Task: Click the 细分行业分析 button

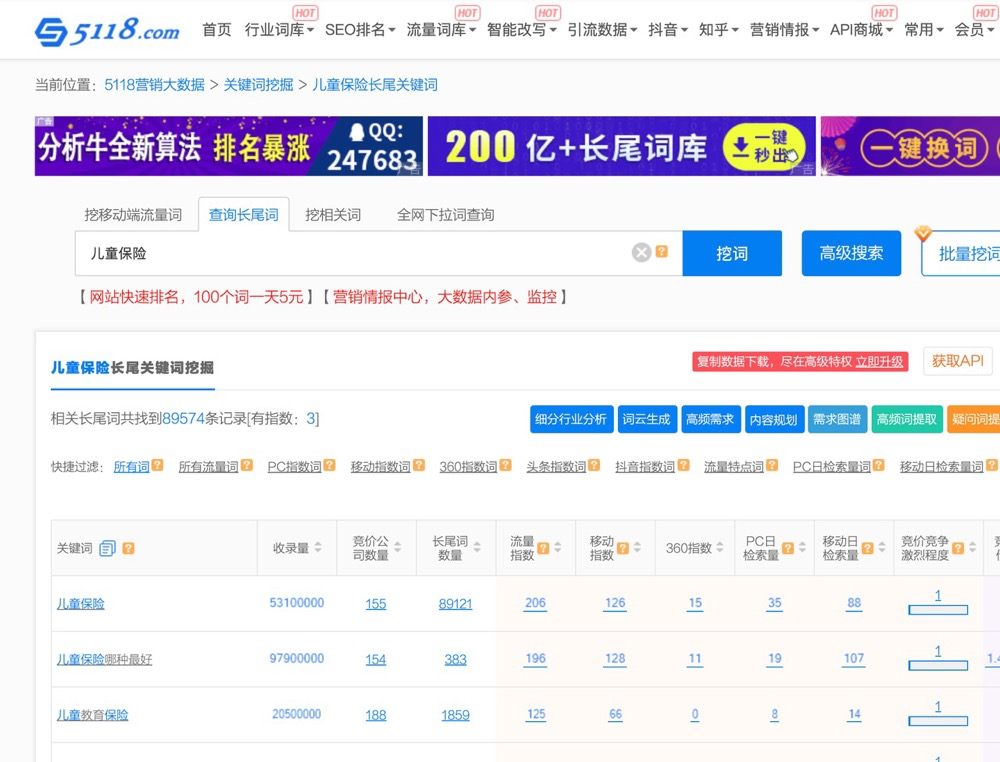Action: pos(571,419)
